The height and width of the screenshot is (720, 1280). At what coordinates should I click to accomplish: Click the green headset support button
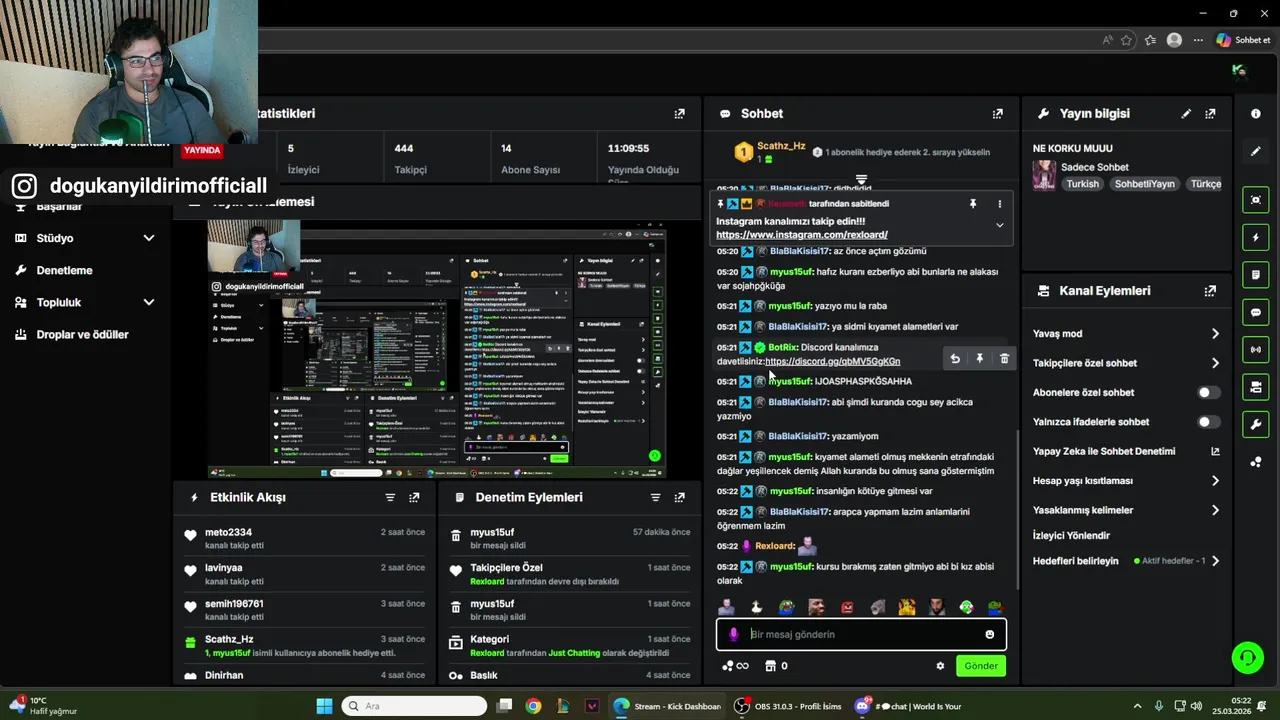click(1247, 658)
